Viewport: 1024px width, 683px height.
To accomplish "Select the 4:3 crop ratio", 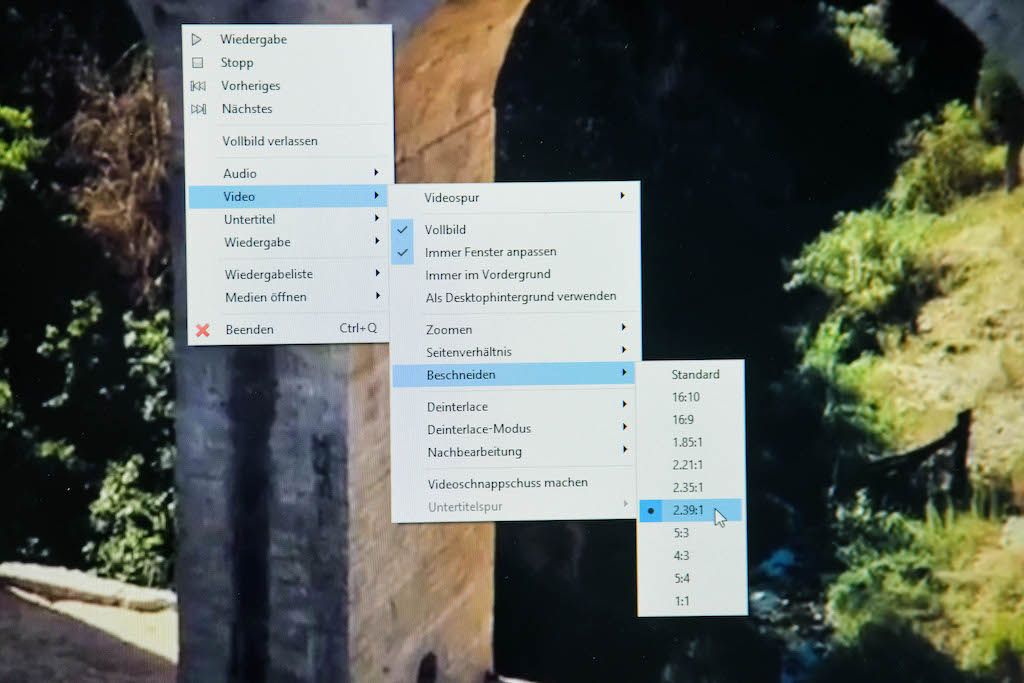I will point(692,556).
